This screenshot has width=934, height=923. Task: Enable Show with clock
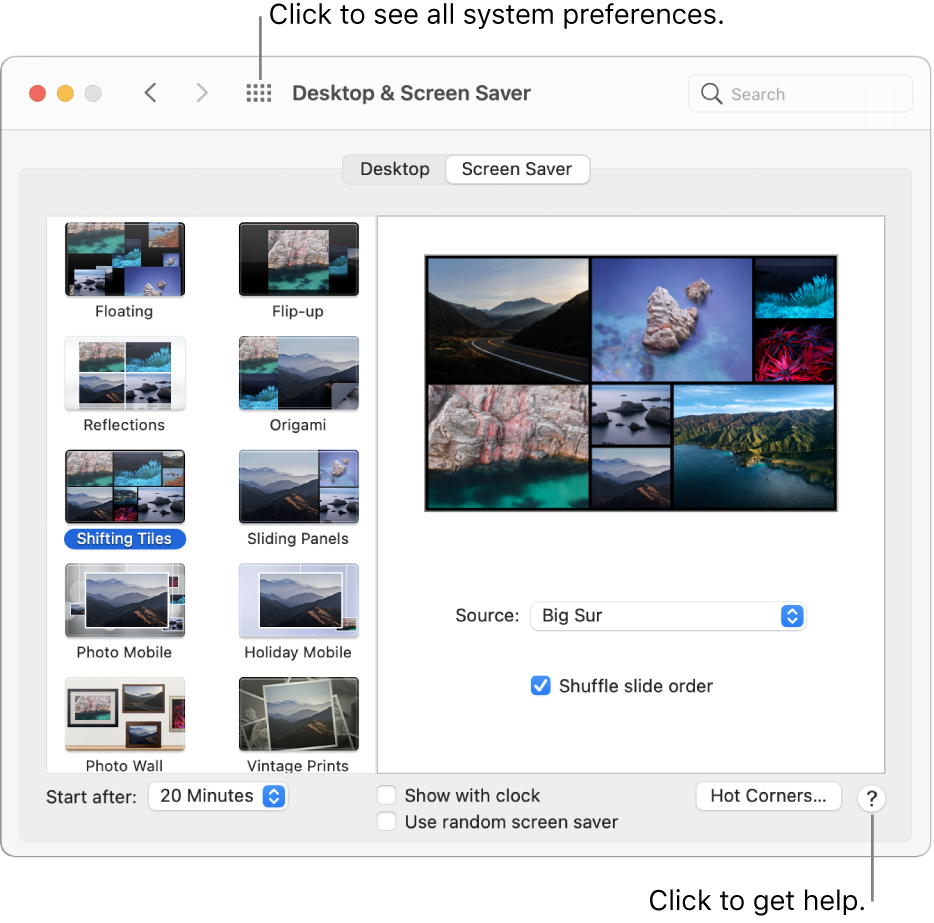(x=387, y=795)
